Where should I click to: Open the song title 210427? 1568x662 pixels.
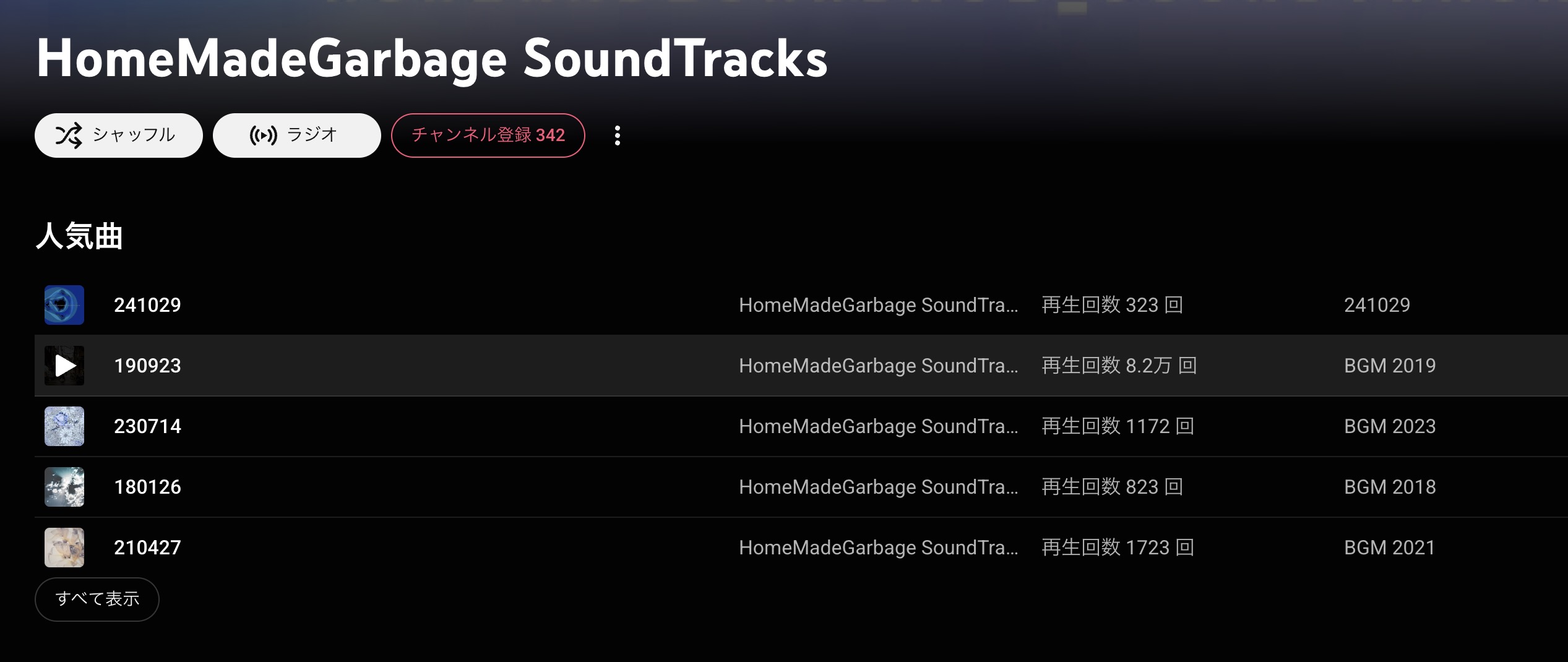[147, 548]
